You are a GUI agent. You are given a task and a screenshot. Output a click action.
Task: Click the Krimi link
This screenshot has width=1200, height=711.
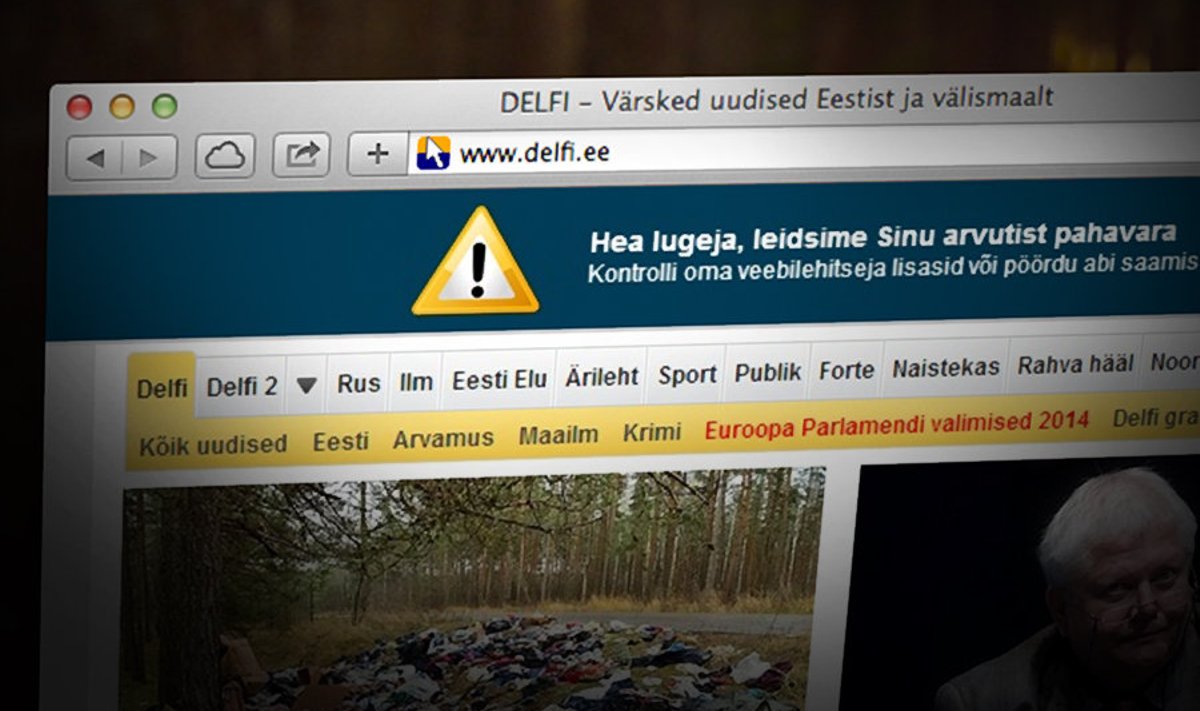pyautogui.click(x=652, y=433)
